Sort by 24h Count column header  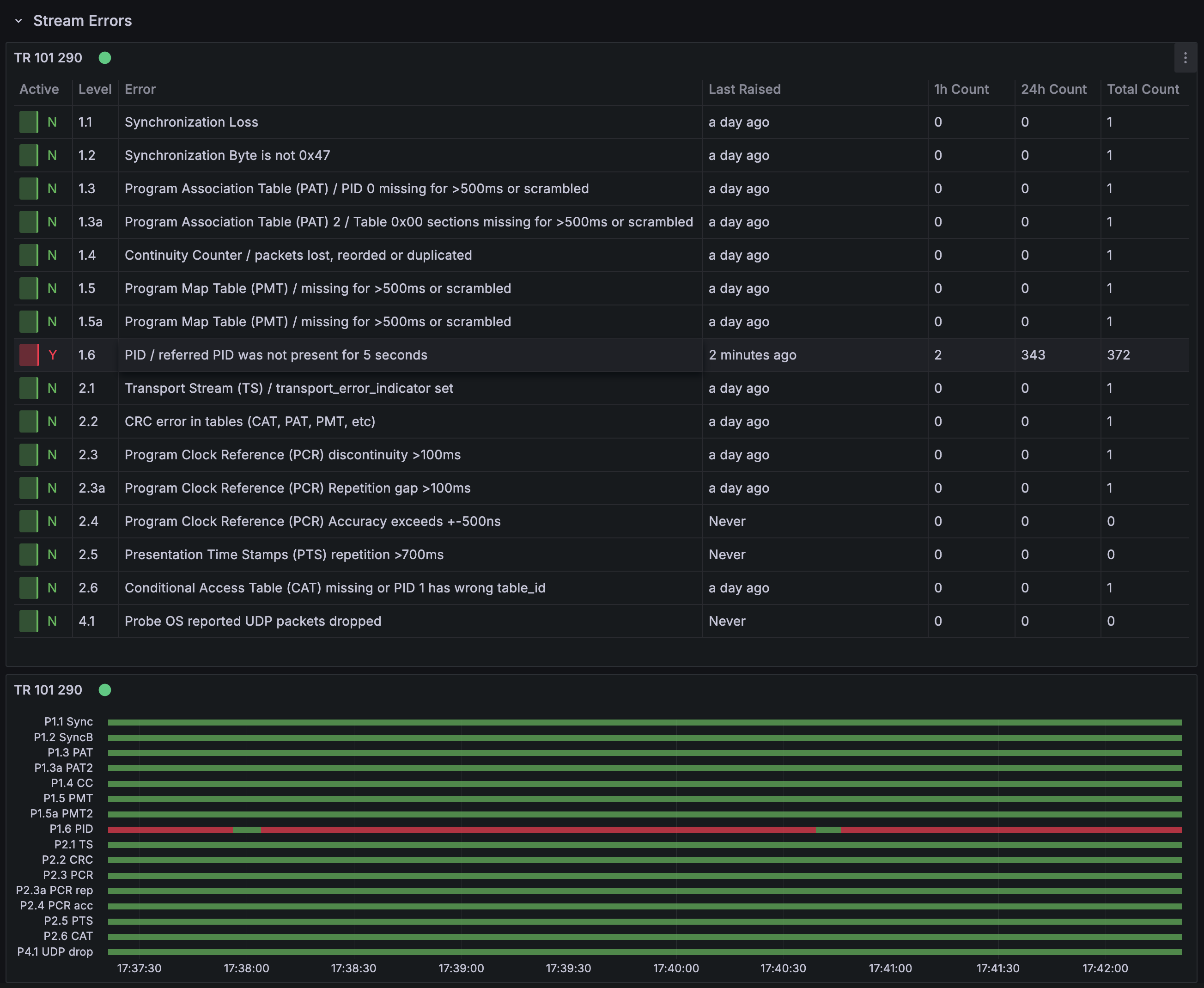pyautogui.click(x=1053, y=89)
